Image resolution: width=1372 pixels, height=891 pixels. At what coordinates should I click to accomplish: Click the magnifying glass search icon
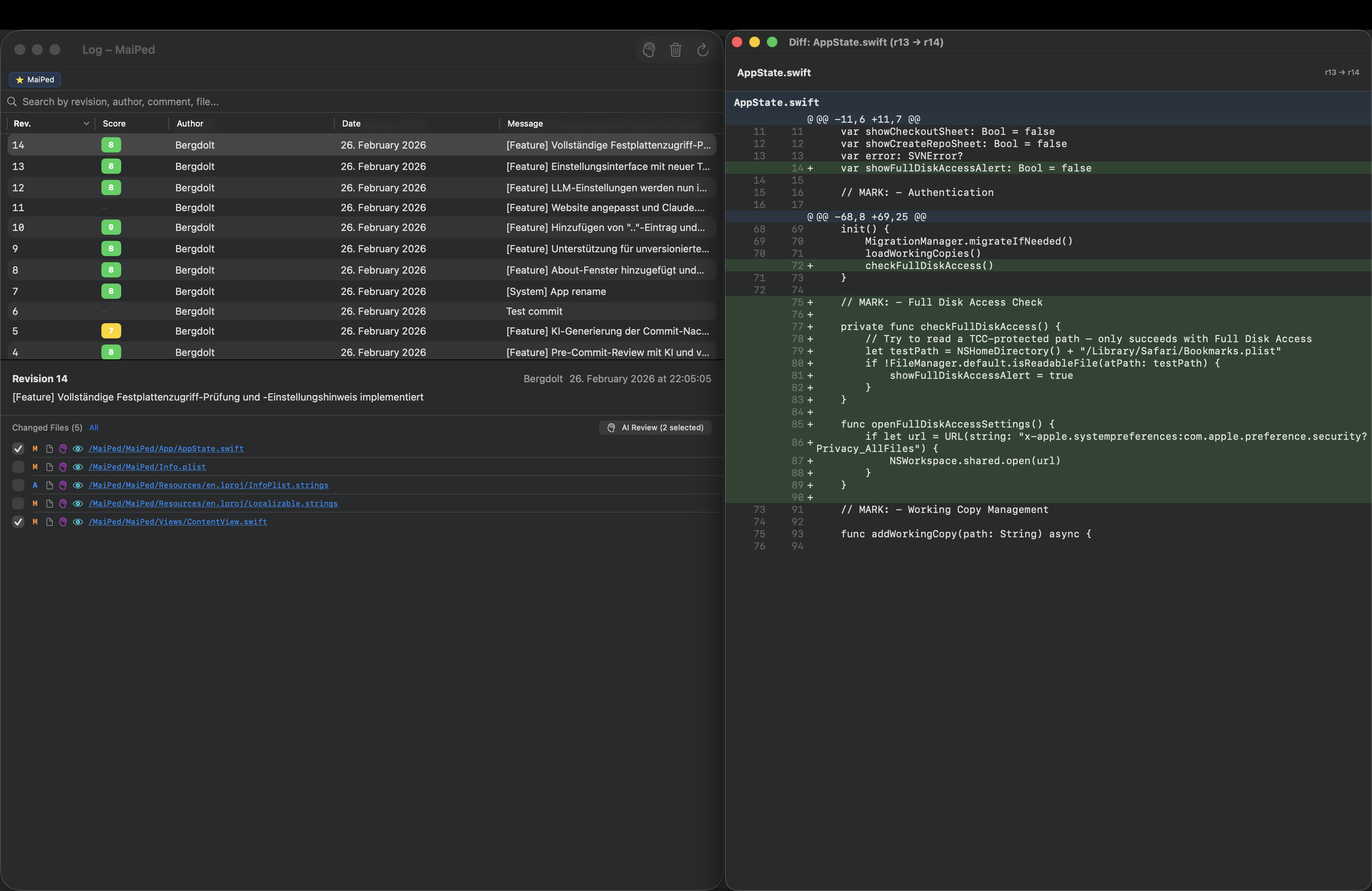tap(12, 101)
